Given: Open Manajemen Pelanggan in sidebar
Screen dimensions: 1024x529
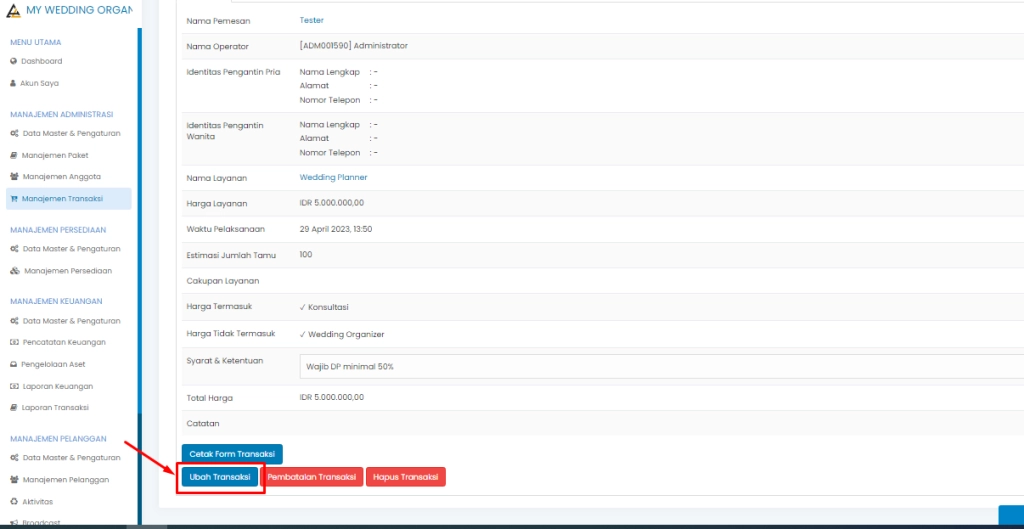Looking at the screenshot, I should (66, 479).
